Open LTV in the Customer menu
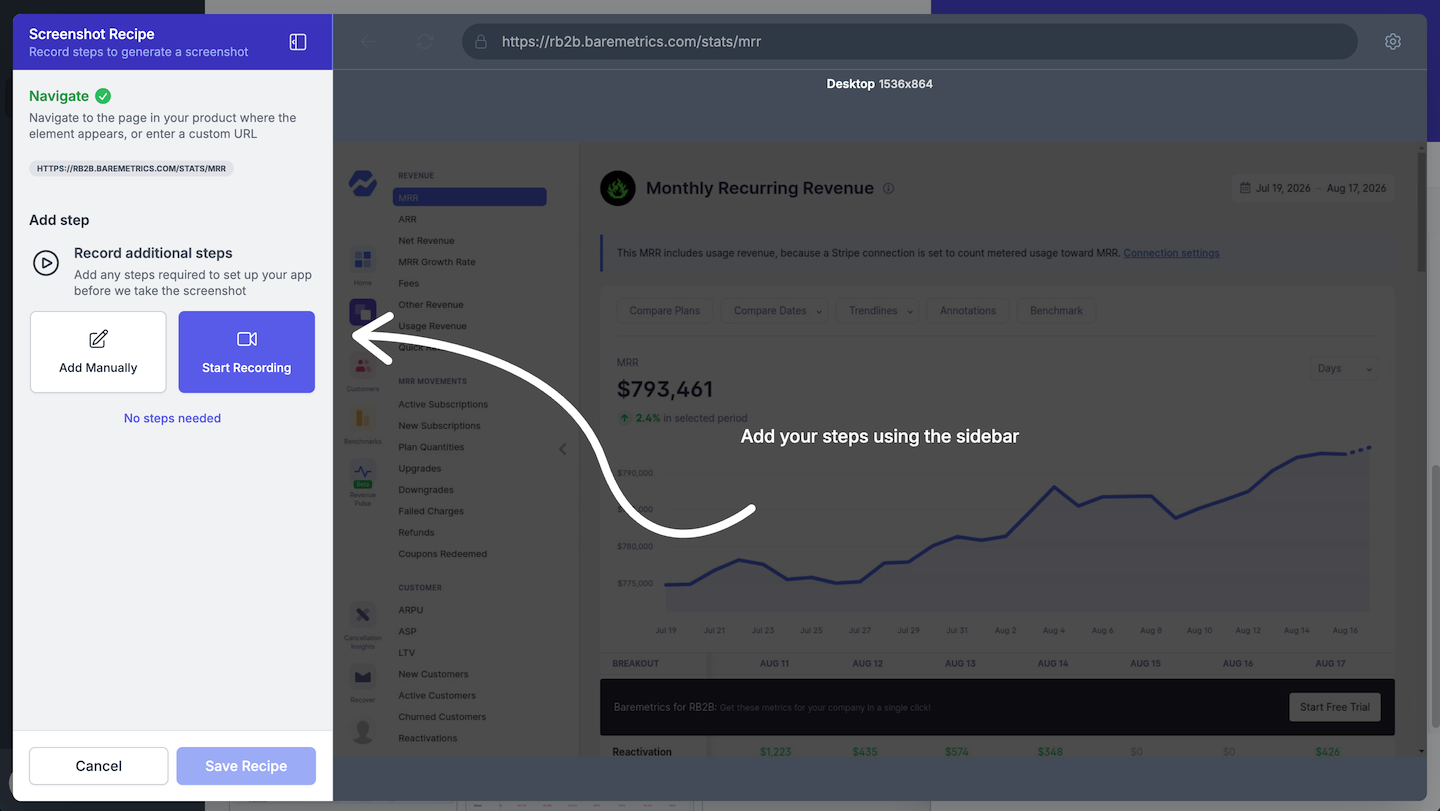 (406, 653)
